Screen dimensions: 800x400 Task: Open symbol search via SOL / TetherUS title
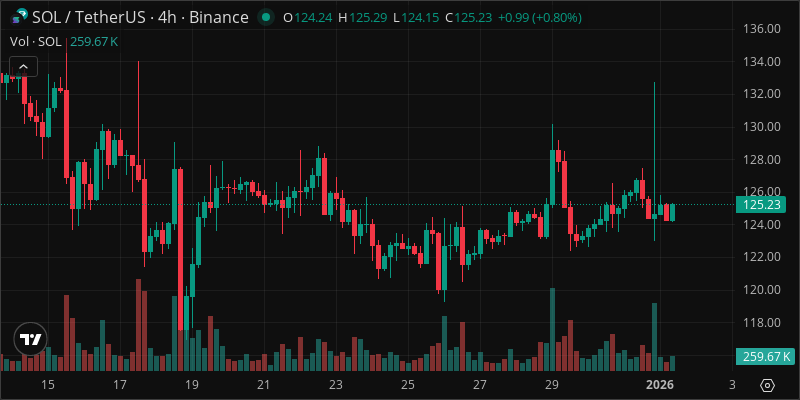[140, 18]
